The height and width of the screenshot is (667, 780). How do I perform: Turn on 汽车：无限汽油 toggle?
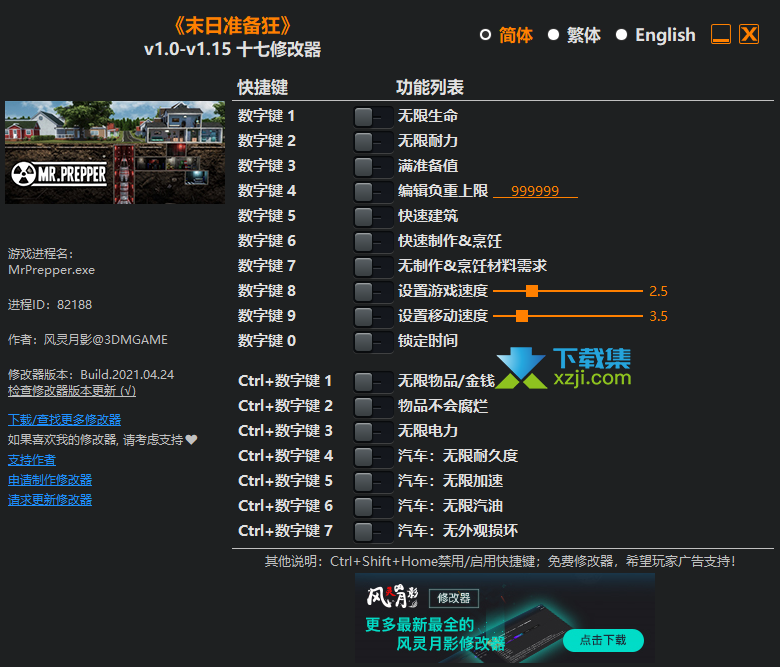(x=373, y=506)
